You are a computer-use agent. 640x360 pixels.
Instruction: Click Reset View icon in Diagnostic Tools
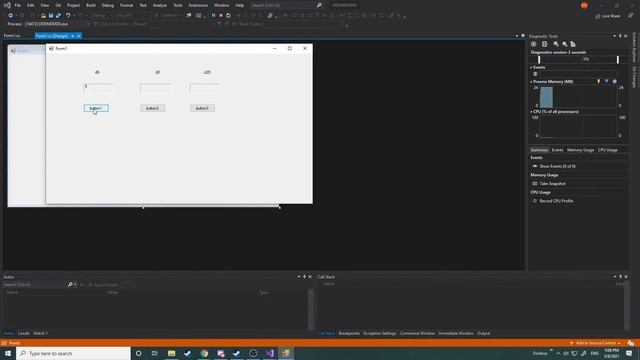(x=573, y=44)
